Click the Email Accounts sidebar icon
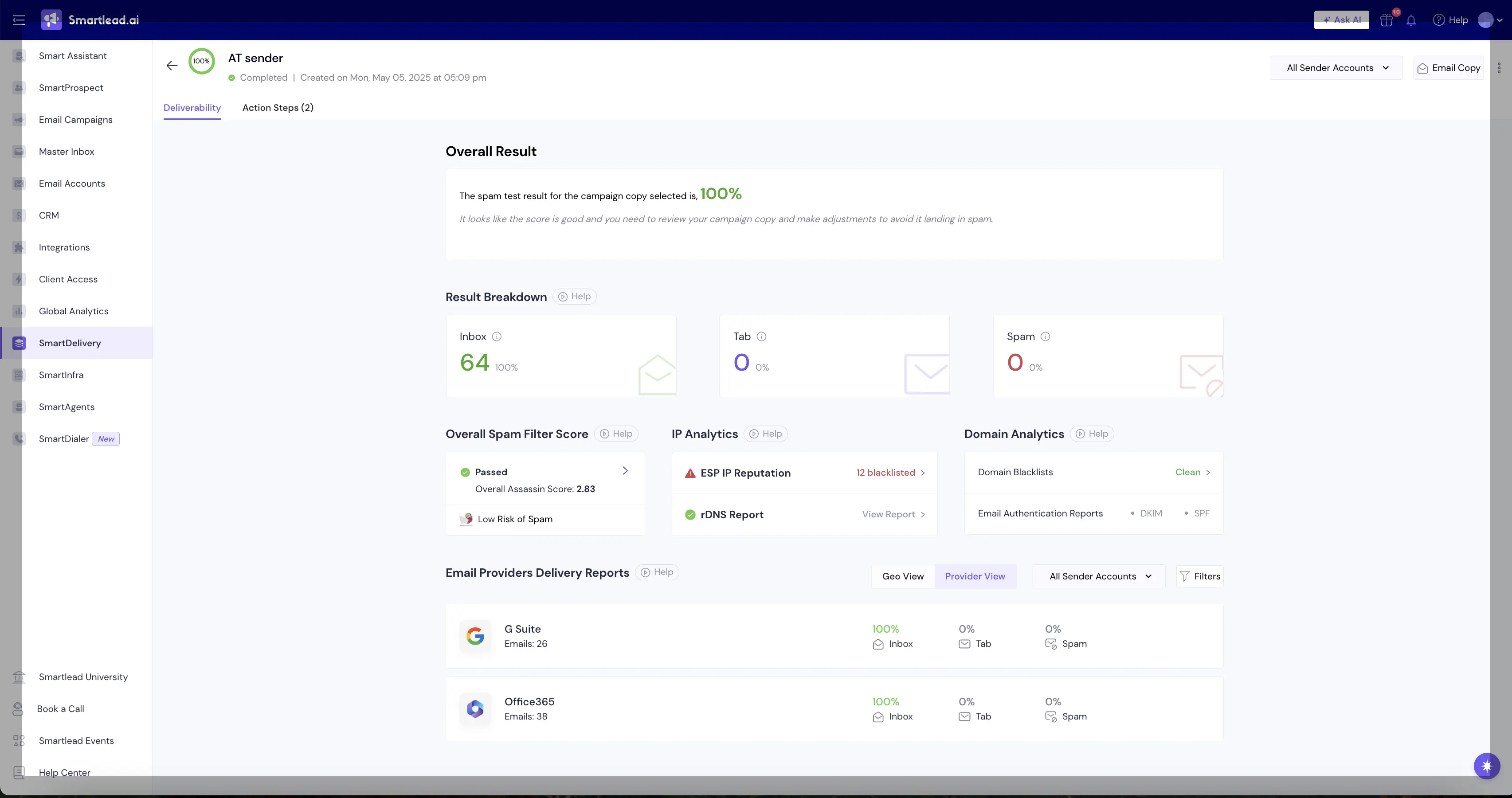The image size is (1512, 798). (19, 184)
